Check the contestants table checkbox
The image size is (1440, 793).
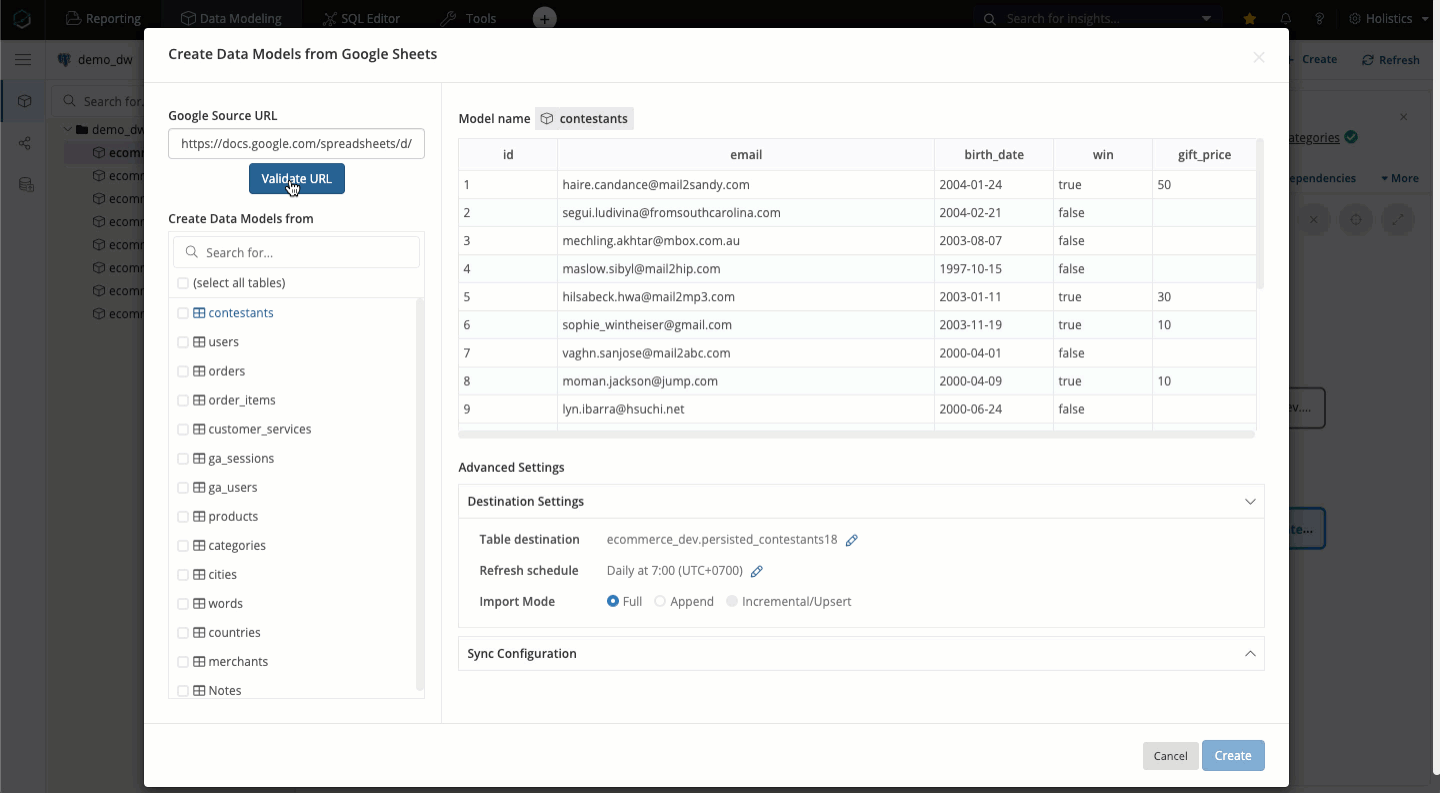pyautogui.click(x=183, y=313)
